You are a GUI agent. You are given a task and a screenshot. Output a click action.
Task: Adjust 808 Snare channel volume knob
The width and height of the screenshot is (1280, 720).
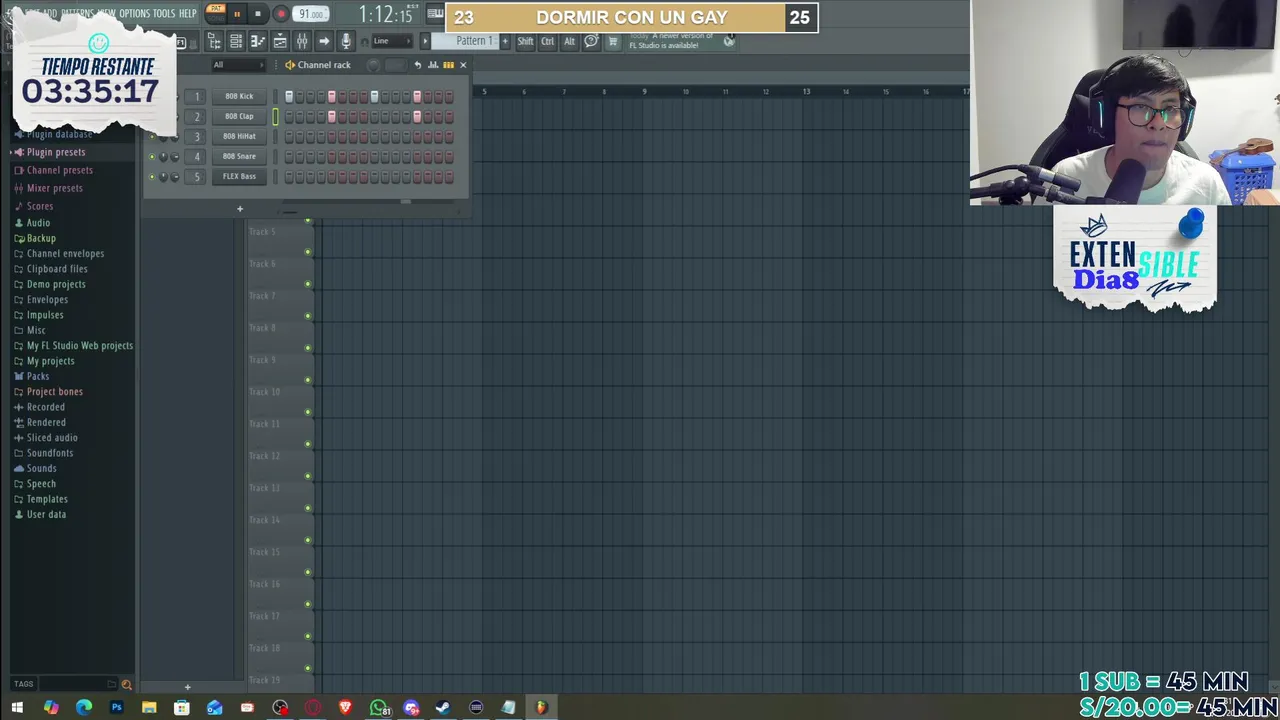(x=175, y=157)
